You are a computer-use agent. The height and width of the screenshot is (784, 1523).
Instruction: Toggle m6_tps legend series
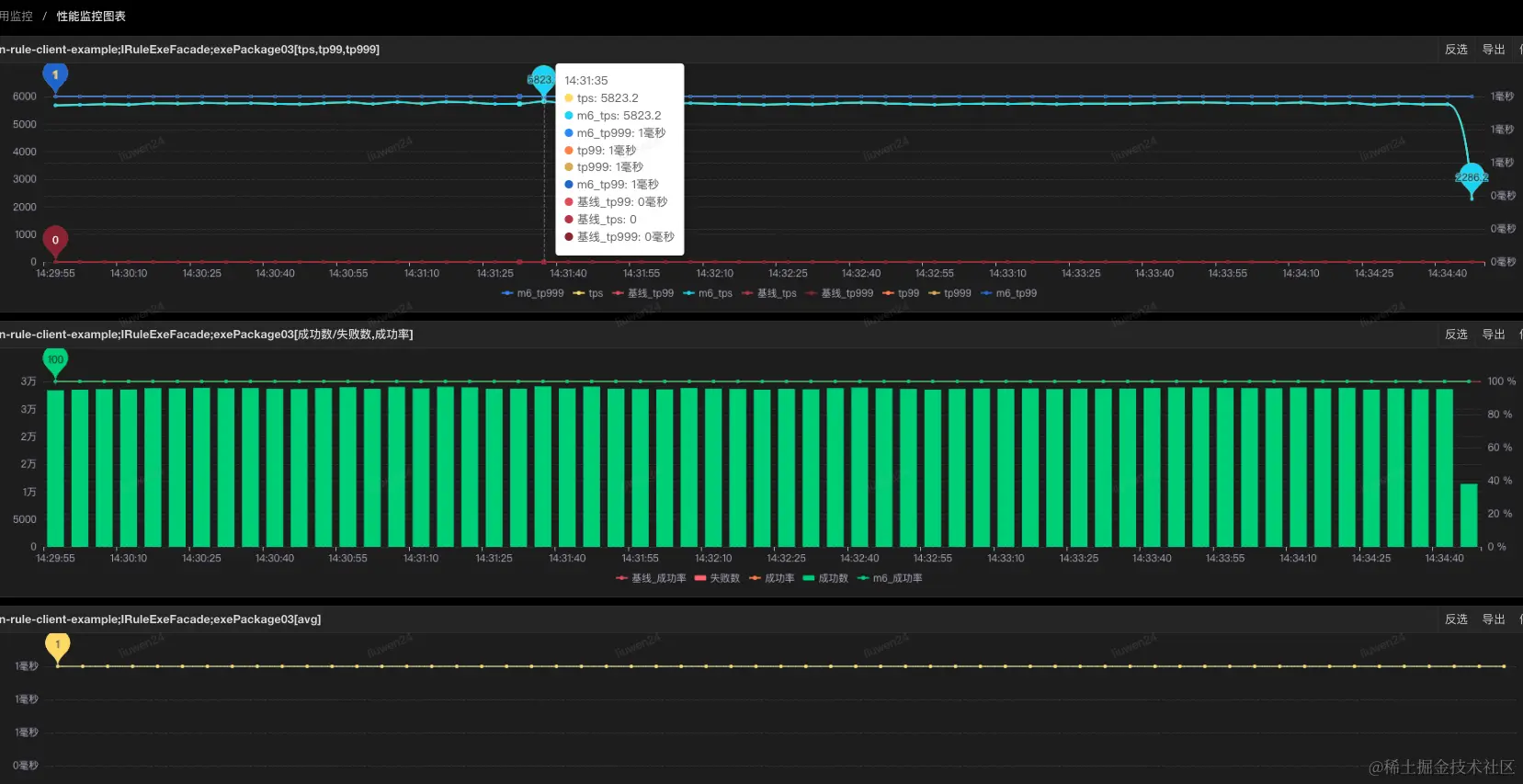pyautogui.click(x=707, y=293)
